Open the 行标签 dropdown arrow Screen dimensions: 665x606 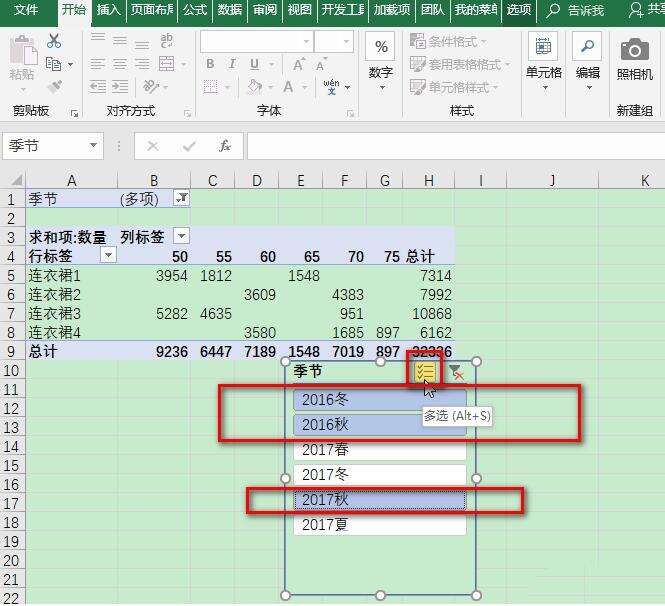108,254
